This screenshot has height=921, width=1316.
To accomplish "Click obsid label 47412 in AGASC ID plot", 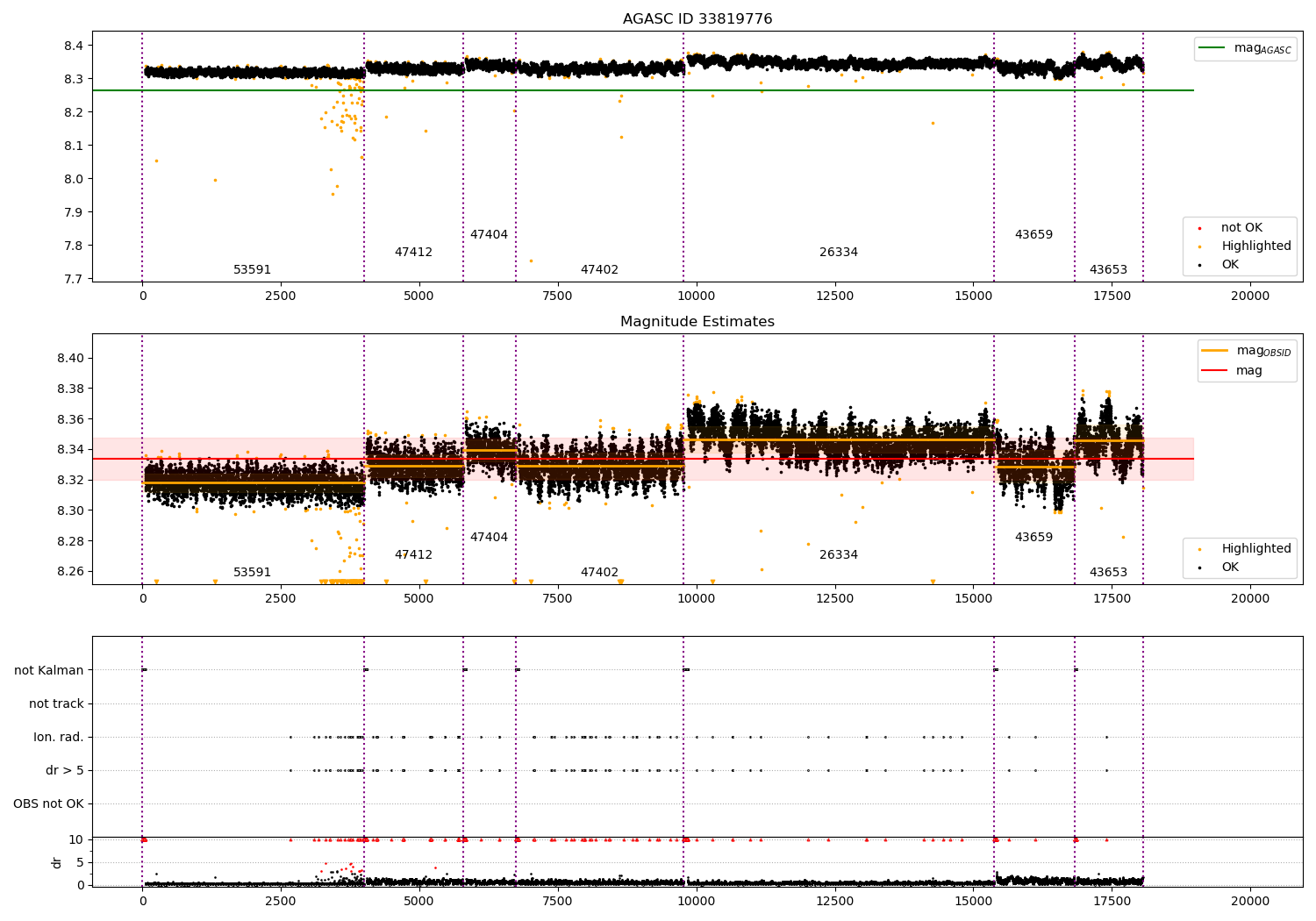I will (413, 253).
